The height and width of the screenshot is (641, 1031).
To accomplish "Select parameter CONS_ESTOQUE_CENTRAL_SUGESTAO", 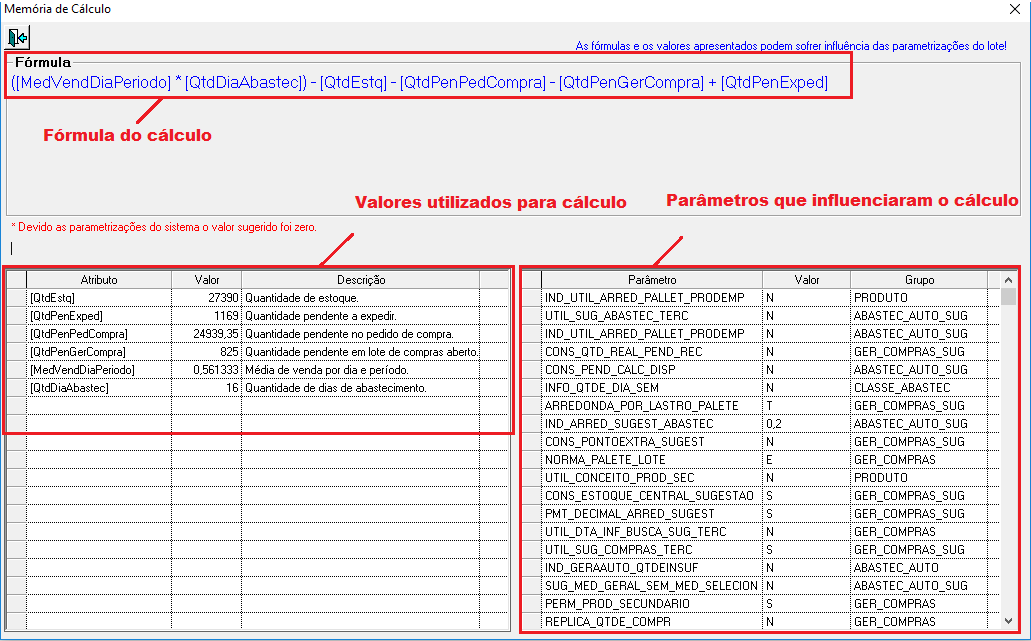I will [x=652, y=496].
